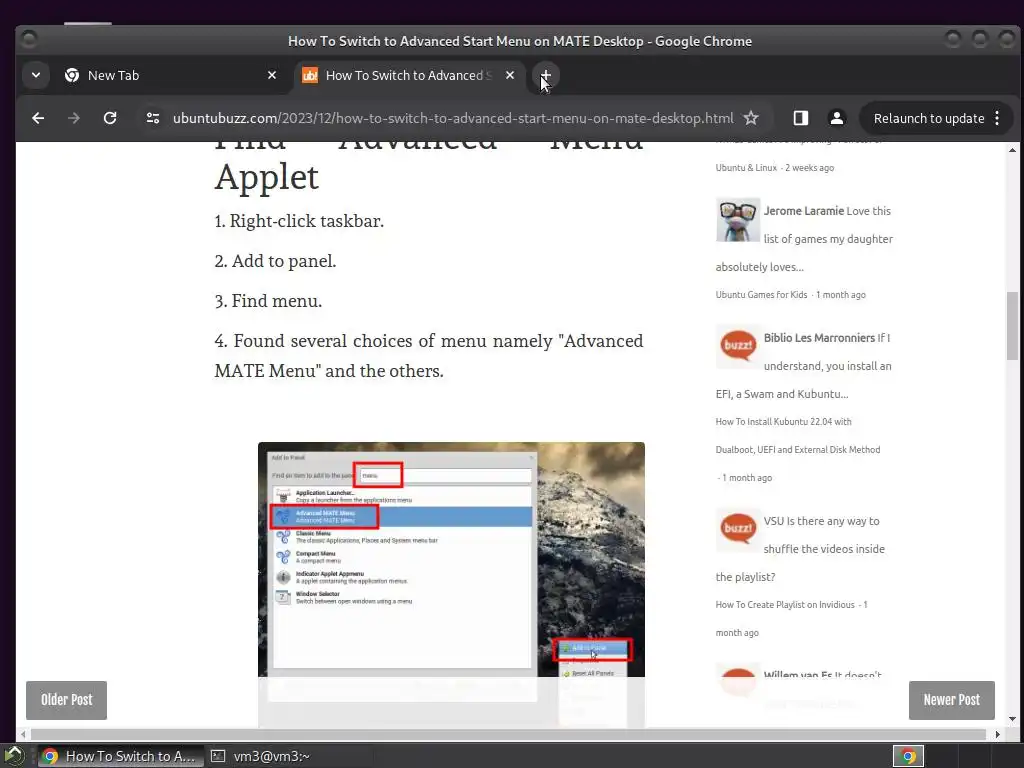1024x768 pixels.
Task: Click Chrome icon in system tray
Action: (908, 756)
